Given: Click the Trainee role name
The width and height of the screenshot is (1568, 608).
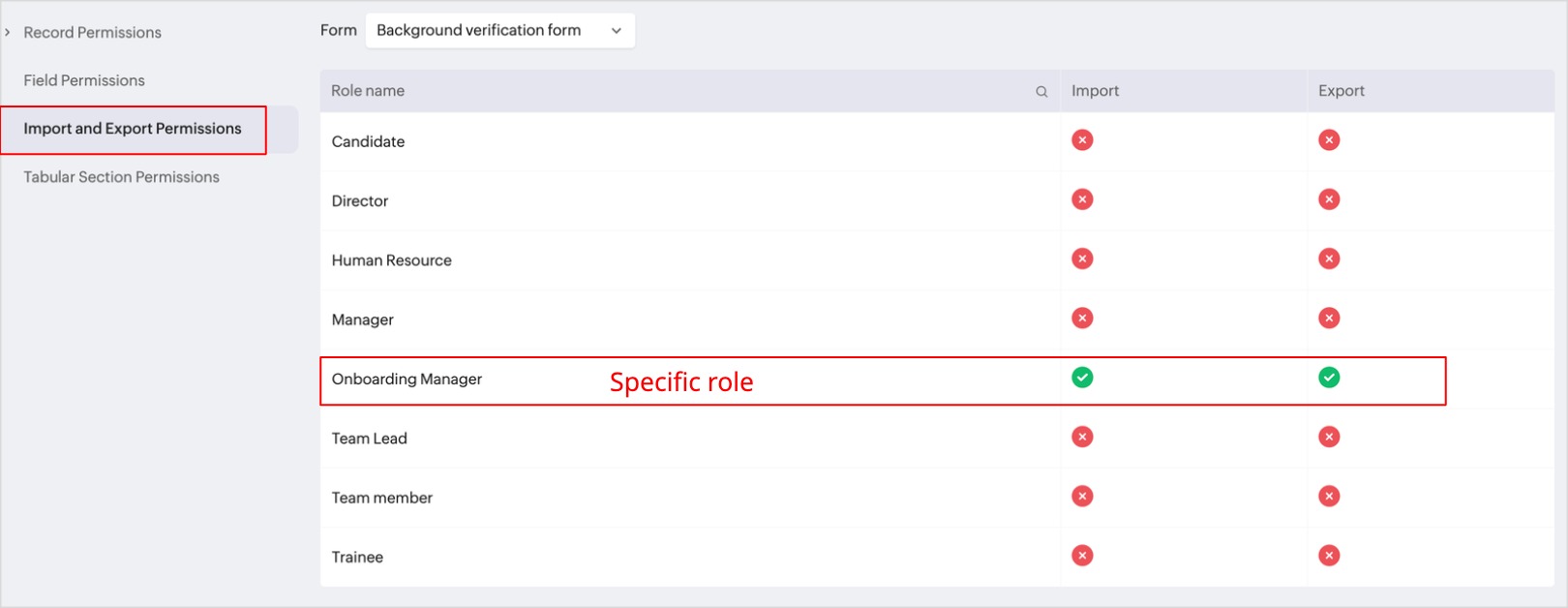Looking at the screenshot, I should [x=357, y=557].
